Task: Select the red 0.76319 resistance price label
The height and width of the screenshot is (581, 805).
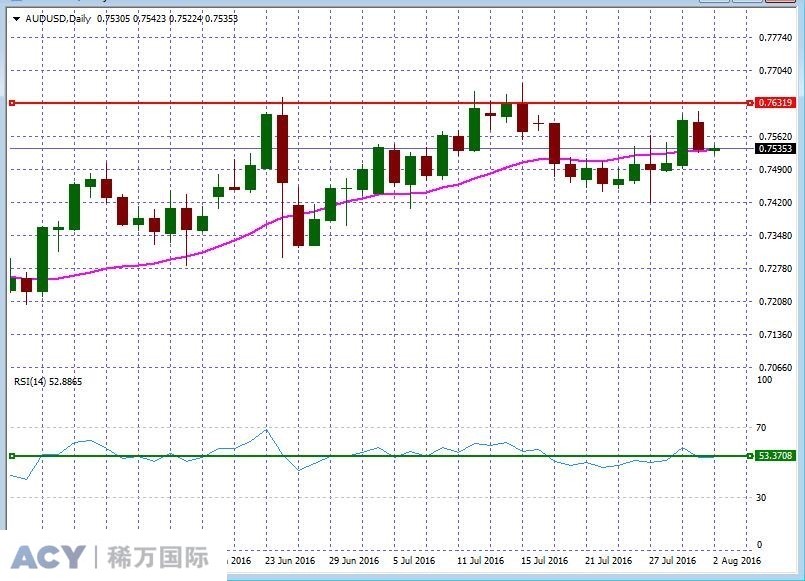Action: click(775, 103)
